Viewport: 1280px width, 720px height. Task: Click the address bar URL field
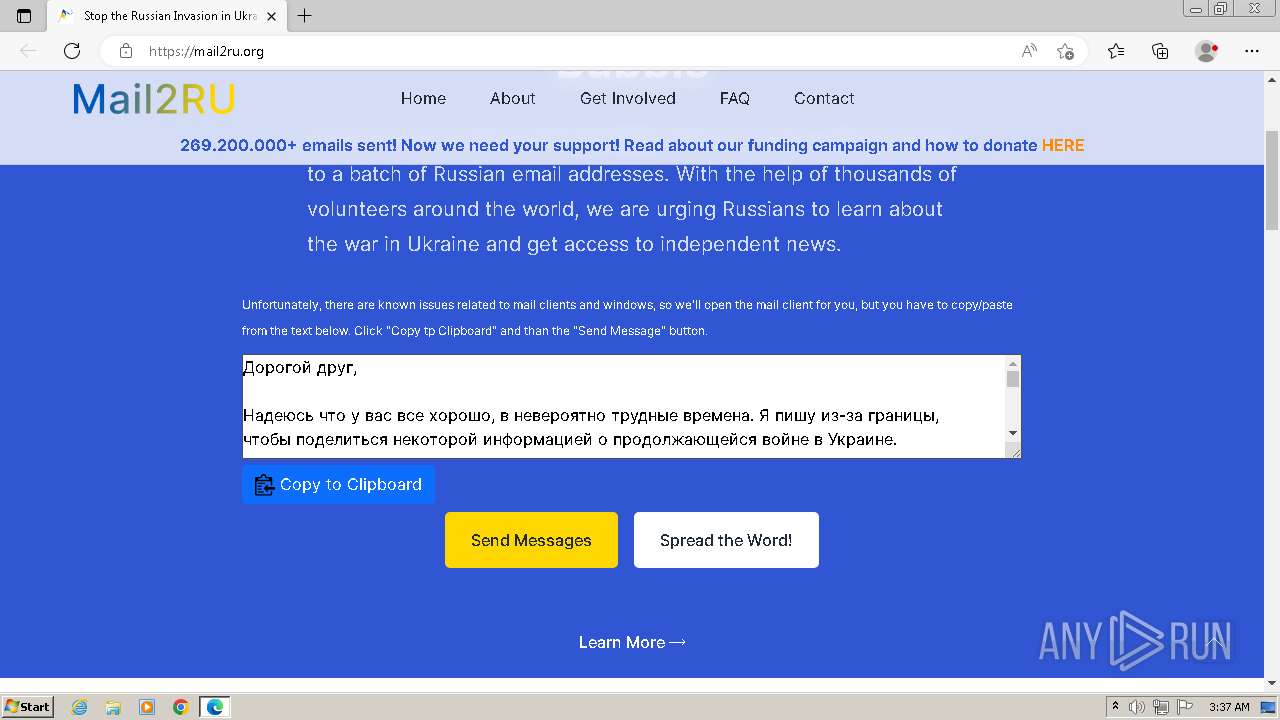(580, 51)
